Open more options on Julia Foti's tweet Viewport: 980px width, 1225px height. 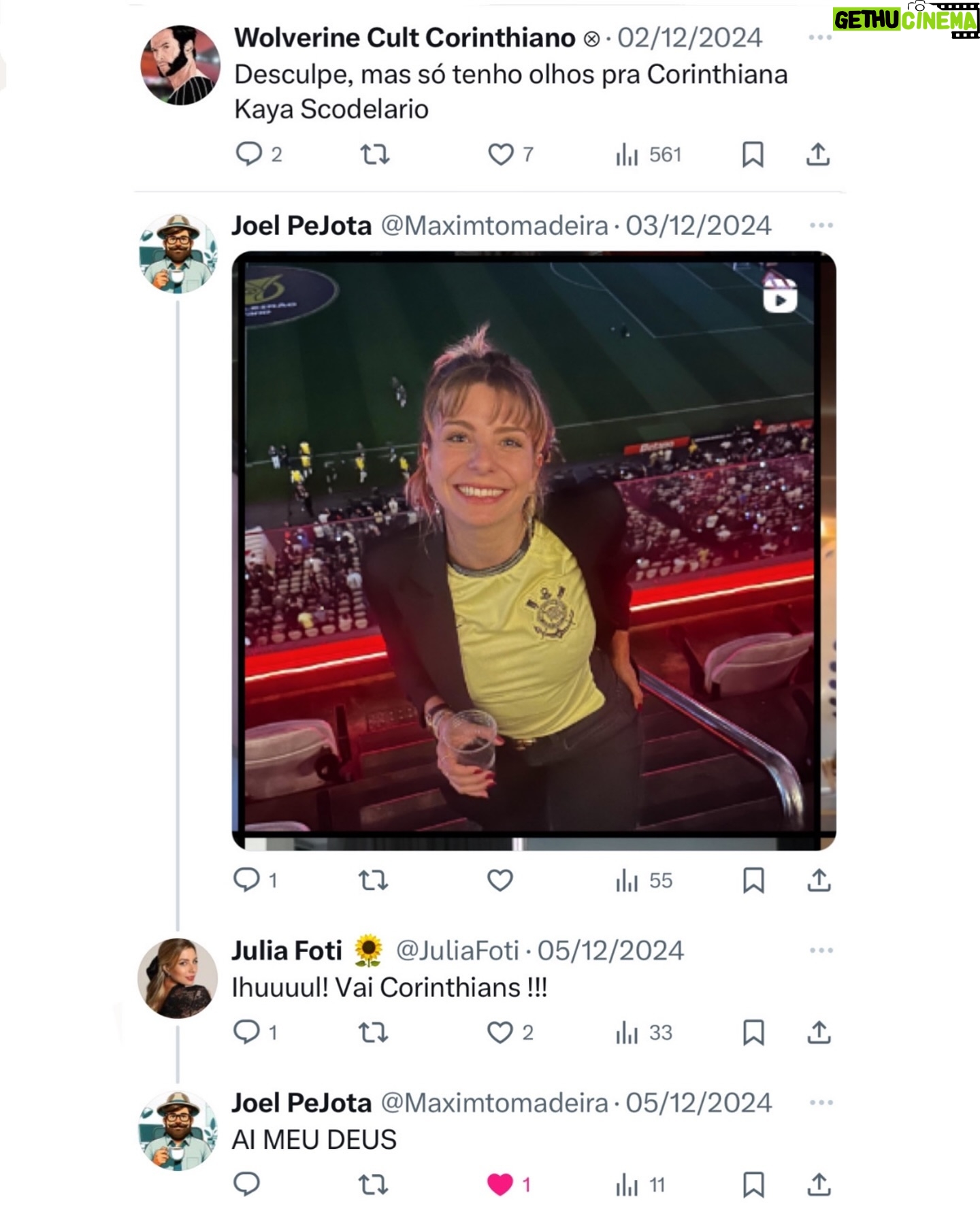point(821,950)
